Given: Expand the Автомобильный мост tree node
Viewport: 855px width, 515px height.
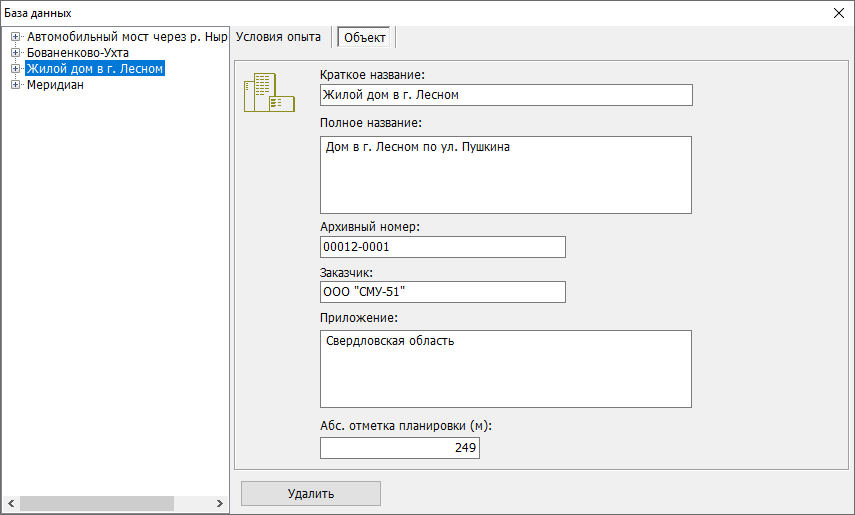Looking at the screenshot, I should click(x=15, y=37).
